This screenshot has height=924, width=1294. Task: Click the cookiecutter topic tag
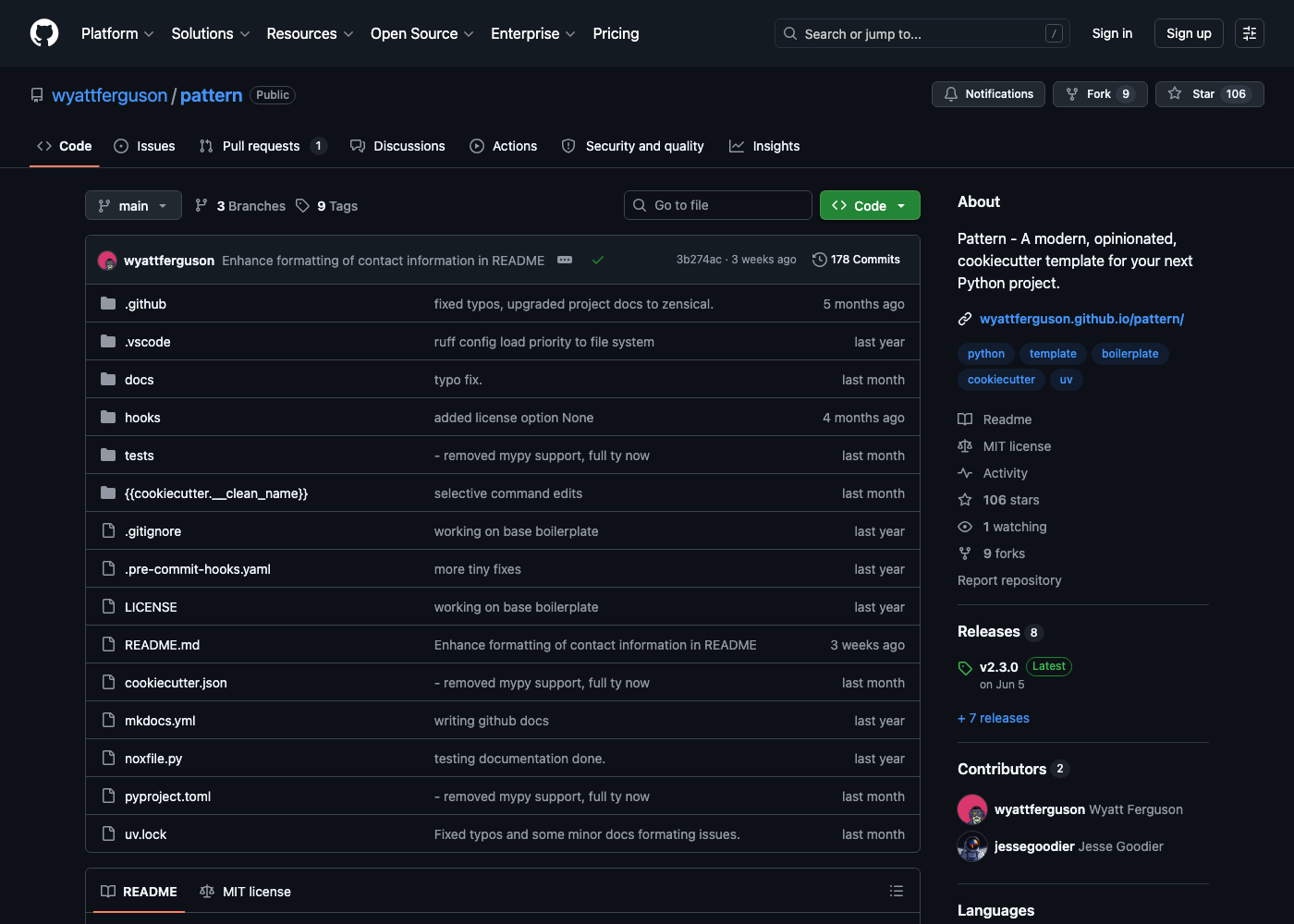[1001, 380]
